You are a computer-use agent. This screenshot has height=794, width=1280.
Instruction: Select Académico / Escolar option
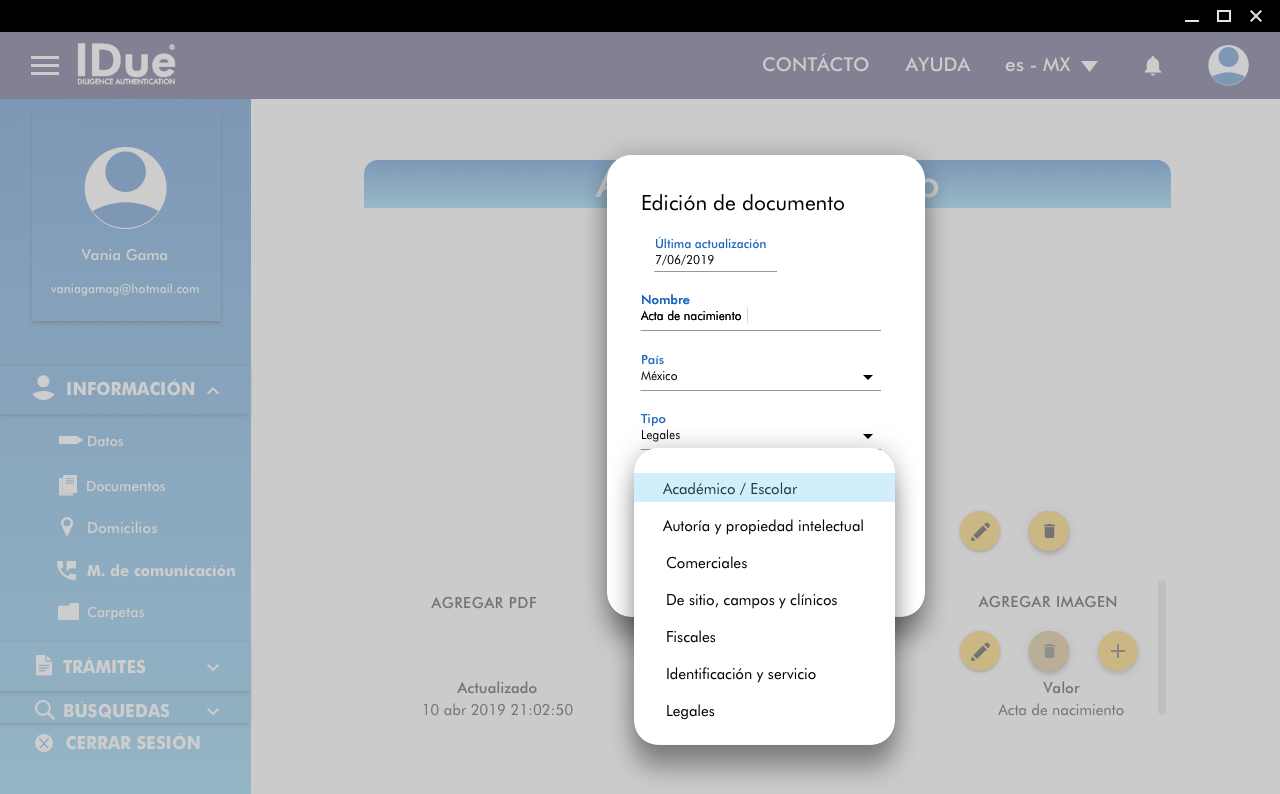point(764,489)
